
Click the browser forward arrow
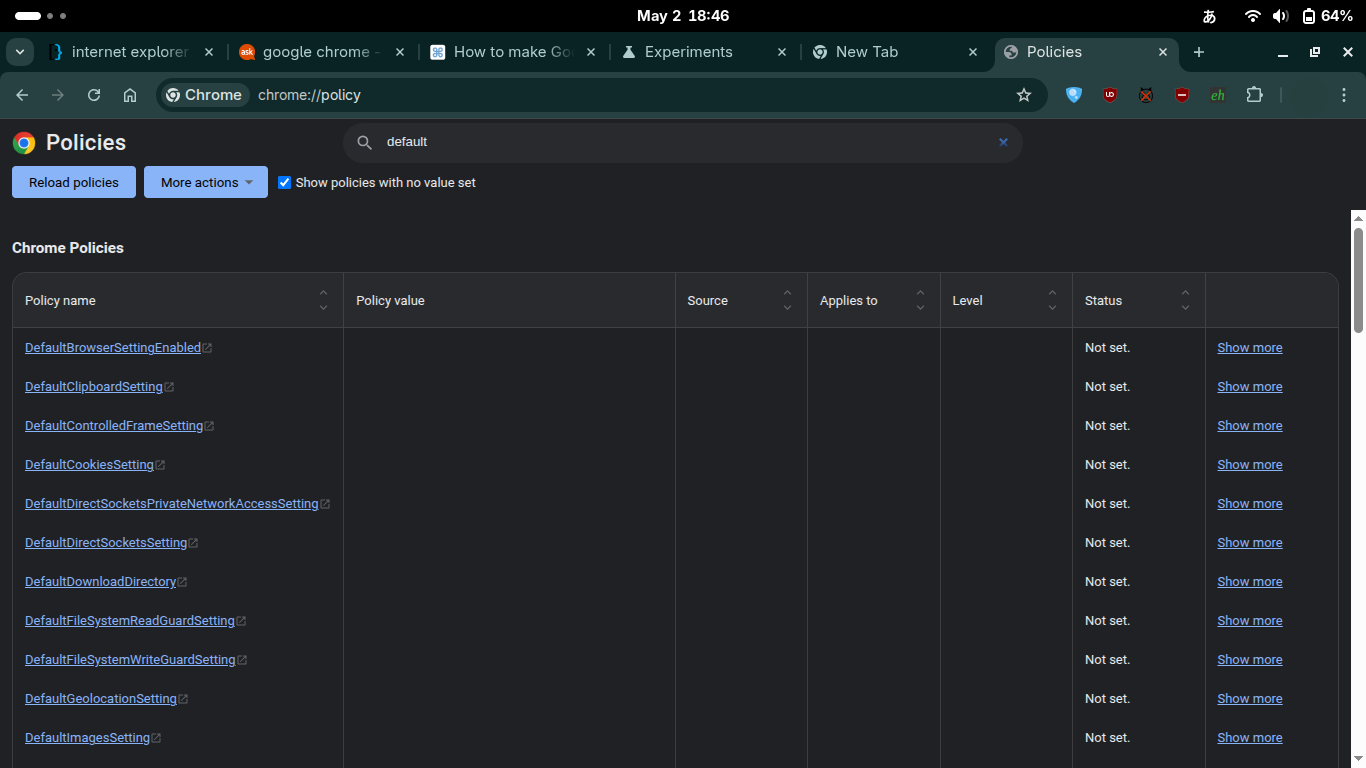(x=58, y=95)
